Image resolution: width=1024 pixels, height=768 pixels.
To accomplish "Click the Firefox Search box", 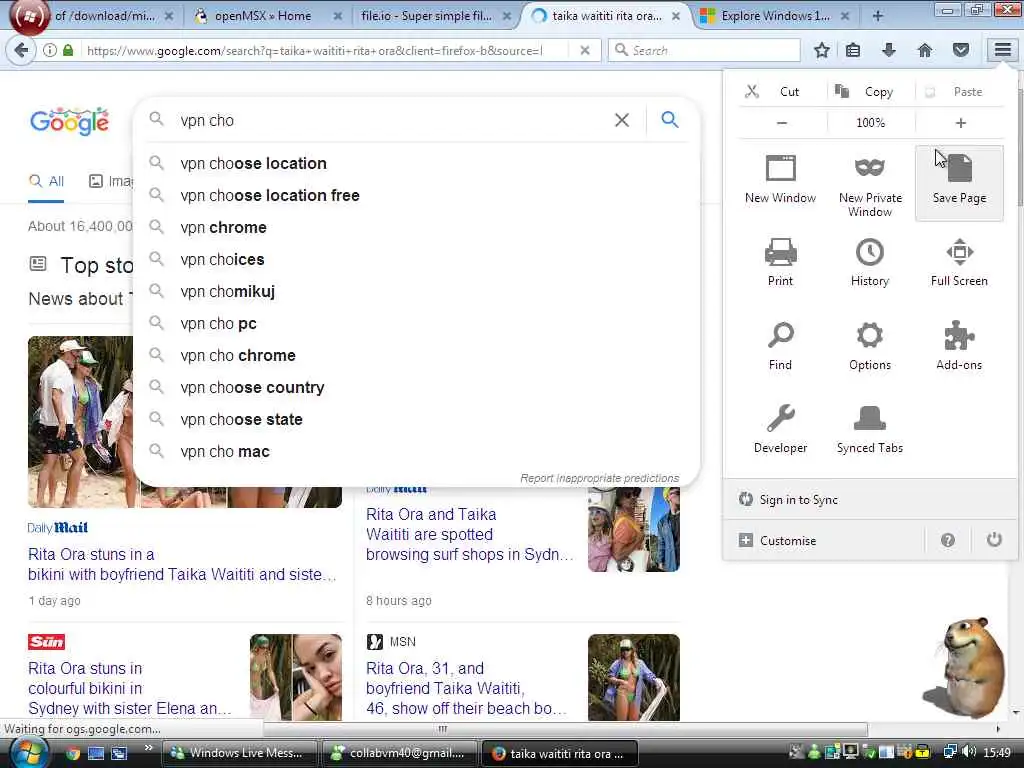I will 704,50.
